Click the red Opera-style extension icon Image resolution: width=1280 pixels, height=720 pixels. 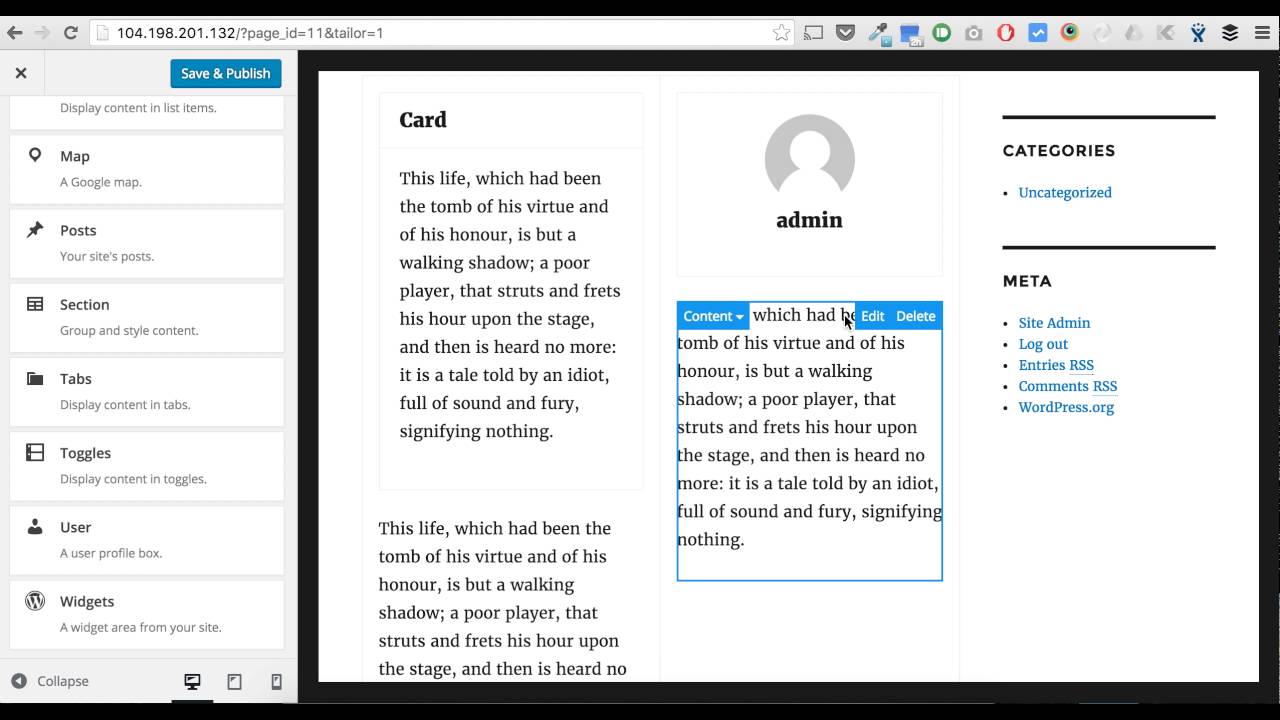tap(1006, 33)
